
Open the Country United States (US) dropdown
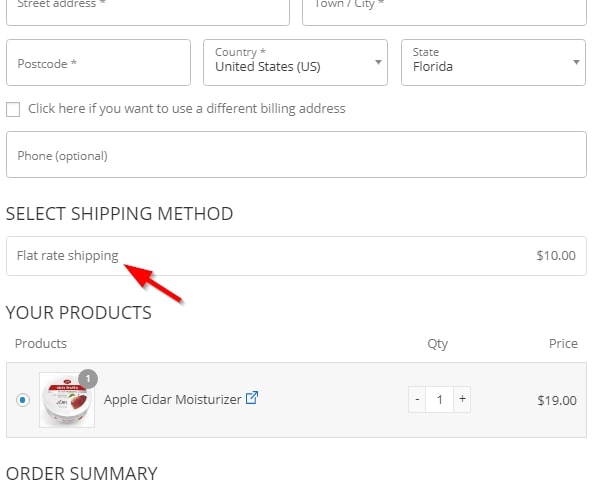pos(295,62)
